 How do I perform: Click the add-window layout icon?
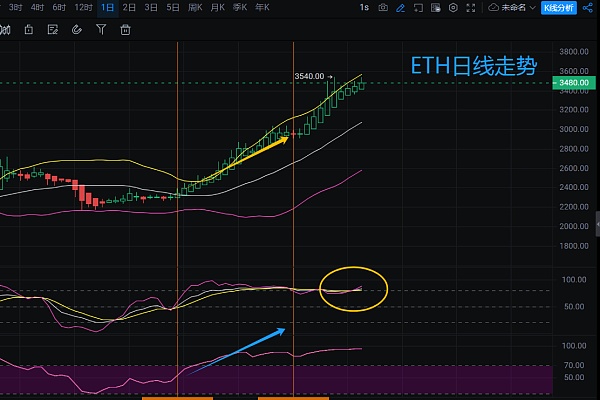(418, 8)
